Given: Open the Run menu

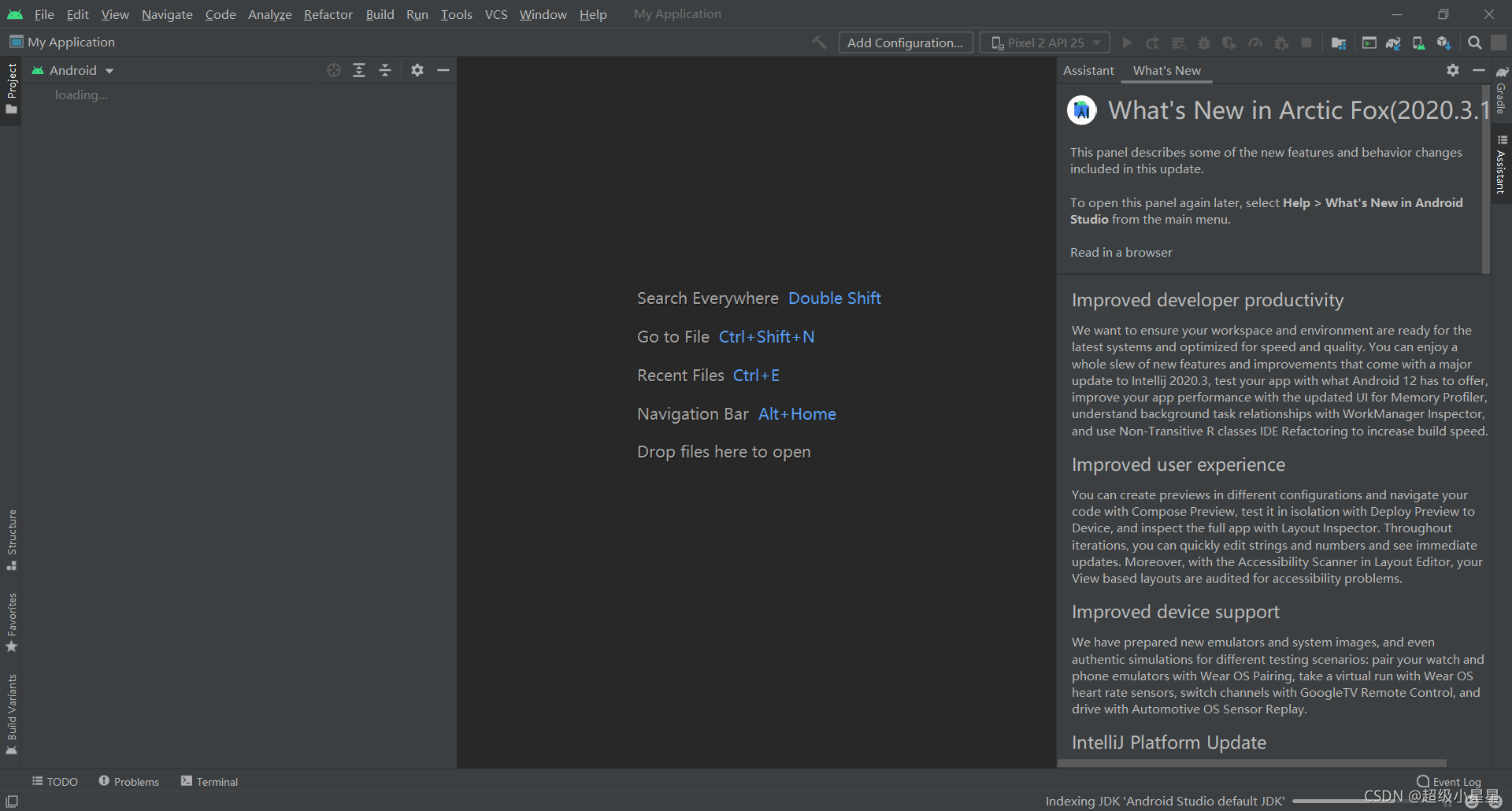Looking at the screenshot, I should click(417, 14).
